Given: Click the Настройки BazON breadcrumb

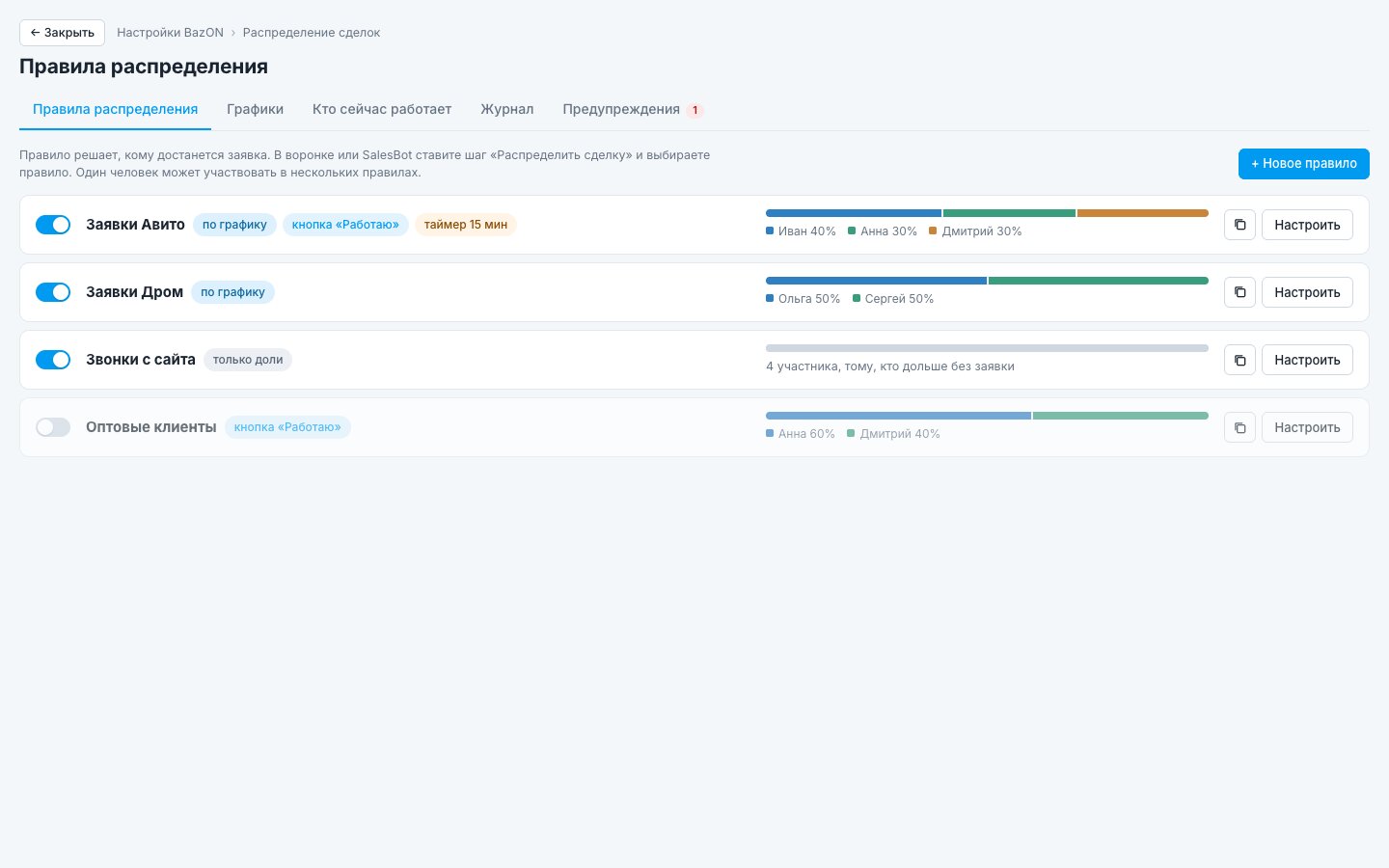Looking at the screenshot, I should click(x=170, y=33).
